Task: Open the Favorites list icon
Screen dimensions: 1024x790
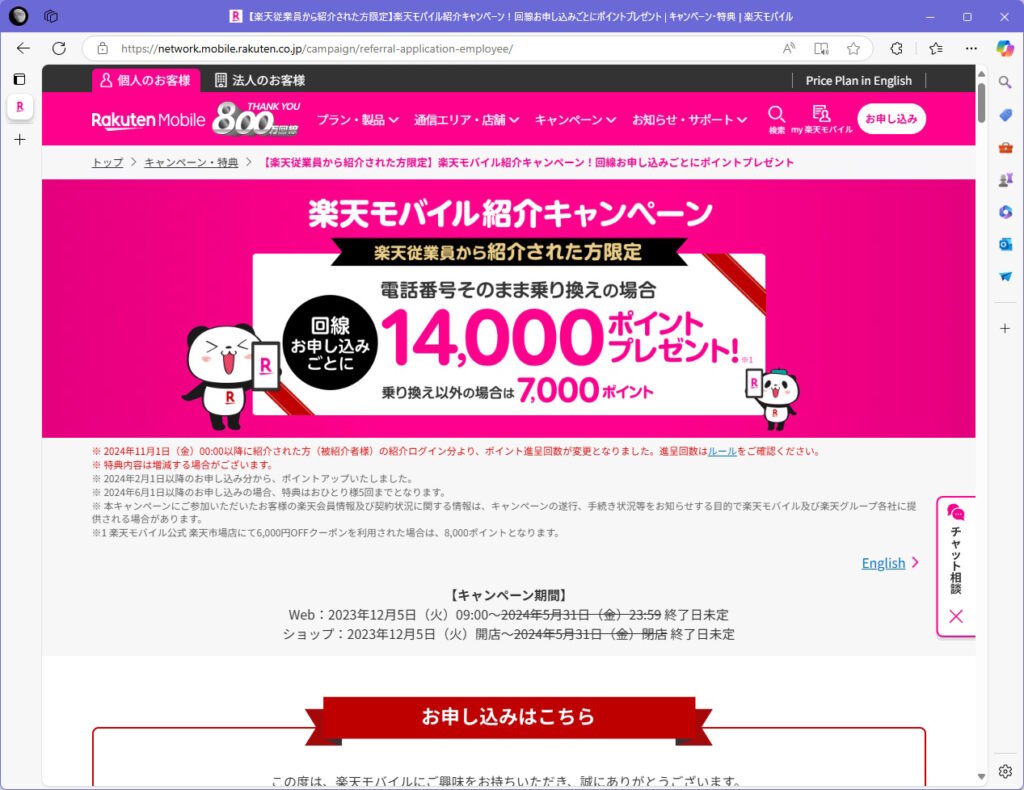Action: (936, 48)
